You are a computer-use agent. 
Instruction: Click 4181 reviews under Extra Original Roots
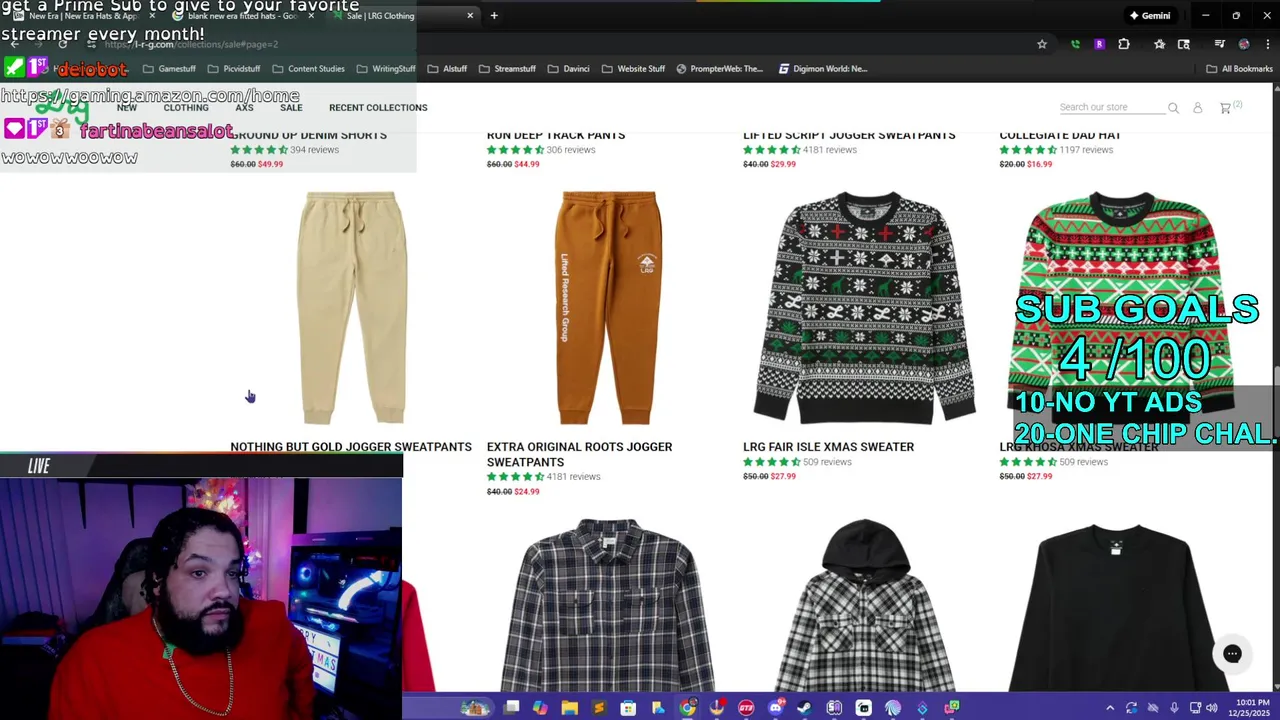574,477
